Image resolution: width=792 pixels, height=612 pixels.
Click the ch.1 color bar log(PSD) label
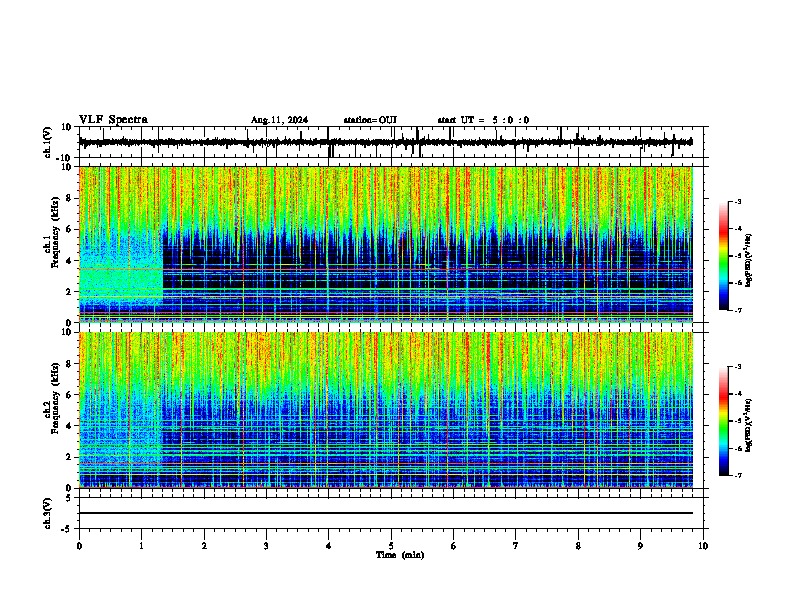tap(748, 260)
